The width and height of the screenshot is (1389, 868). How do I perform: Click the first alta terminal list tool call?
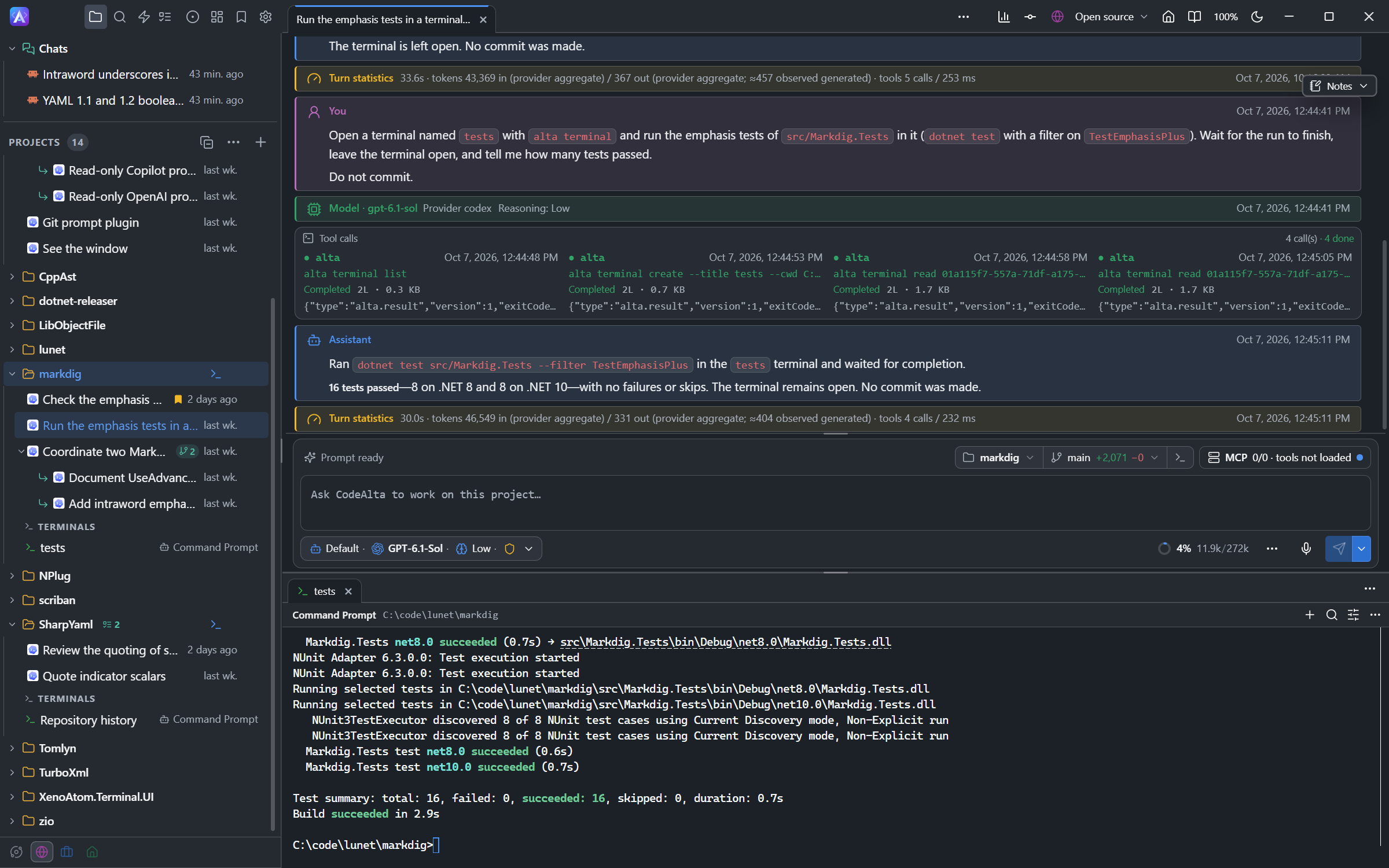431,282
